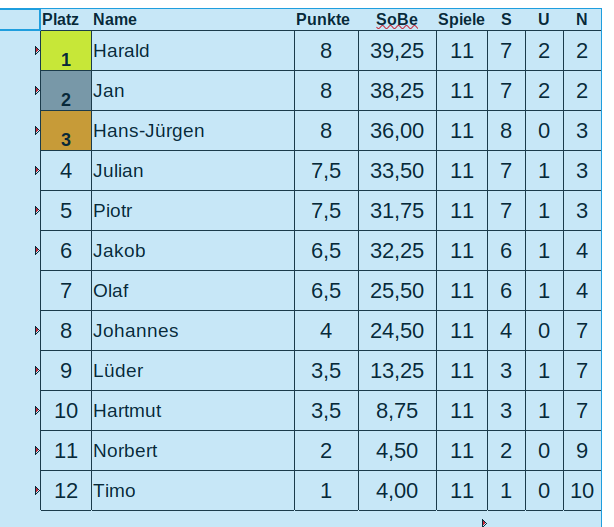Click the Platz column header
This screenshot has height=527, width=614.
pyautogui.click(x=61, y=19)
